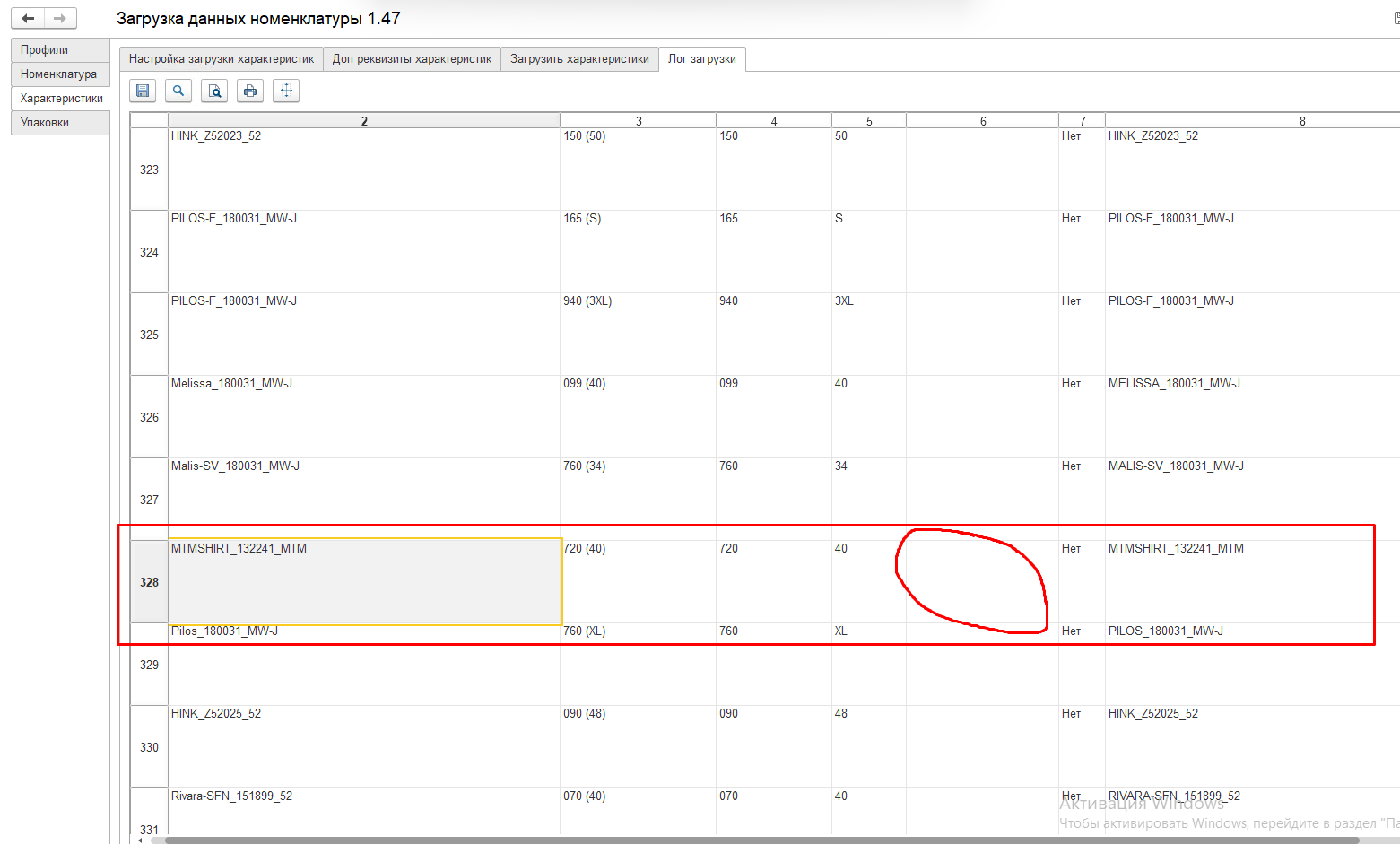This screenshot has height=844, width=1400.
Task: Open the Настройка загрузки характеристик tab
Action: (221, 59)
